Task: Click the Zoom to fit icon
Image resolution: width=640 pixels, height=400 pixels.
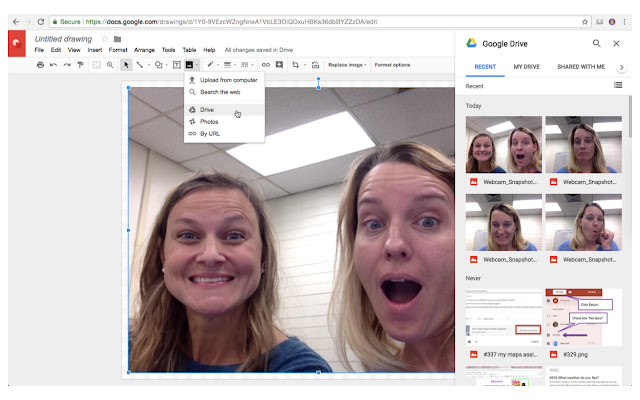Action: click(96, 64)
